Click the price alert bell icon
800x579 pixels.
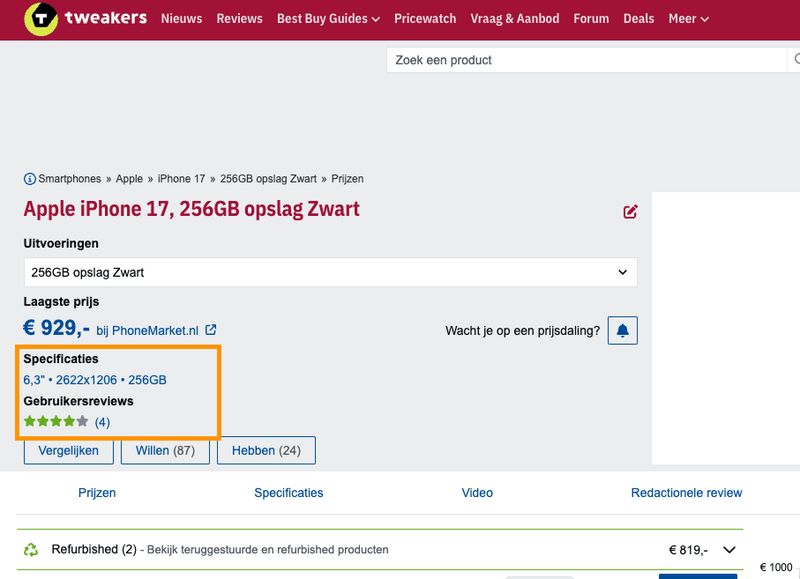click(622, 330)
